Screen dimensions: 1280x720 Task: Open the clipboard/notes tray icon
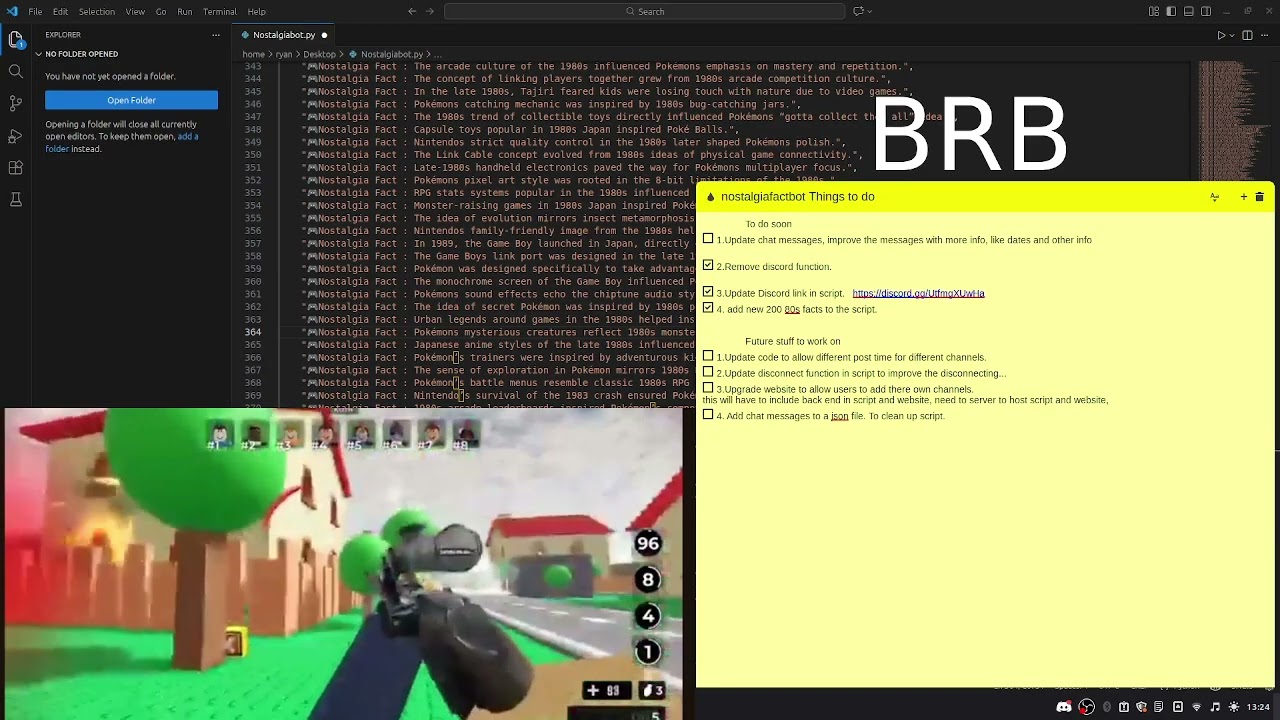(x=1159, y=707)
